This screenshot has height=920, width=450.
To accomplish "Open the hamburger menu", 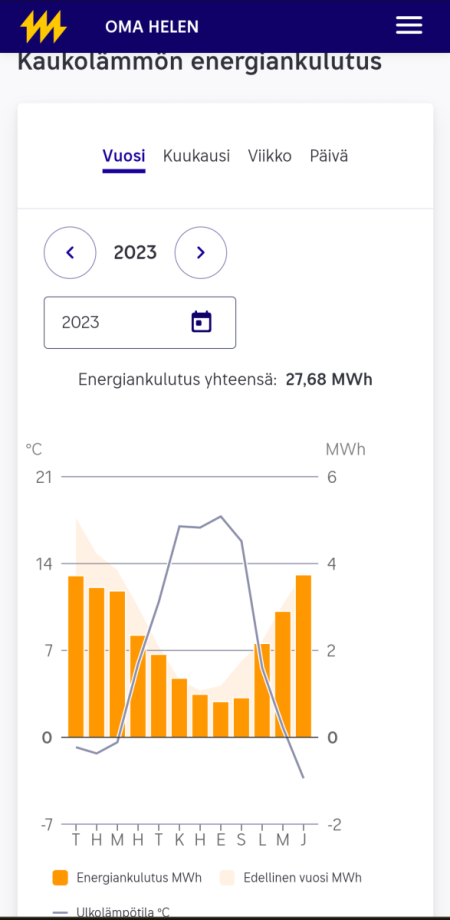I will pos(408,25).
